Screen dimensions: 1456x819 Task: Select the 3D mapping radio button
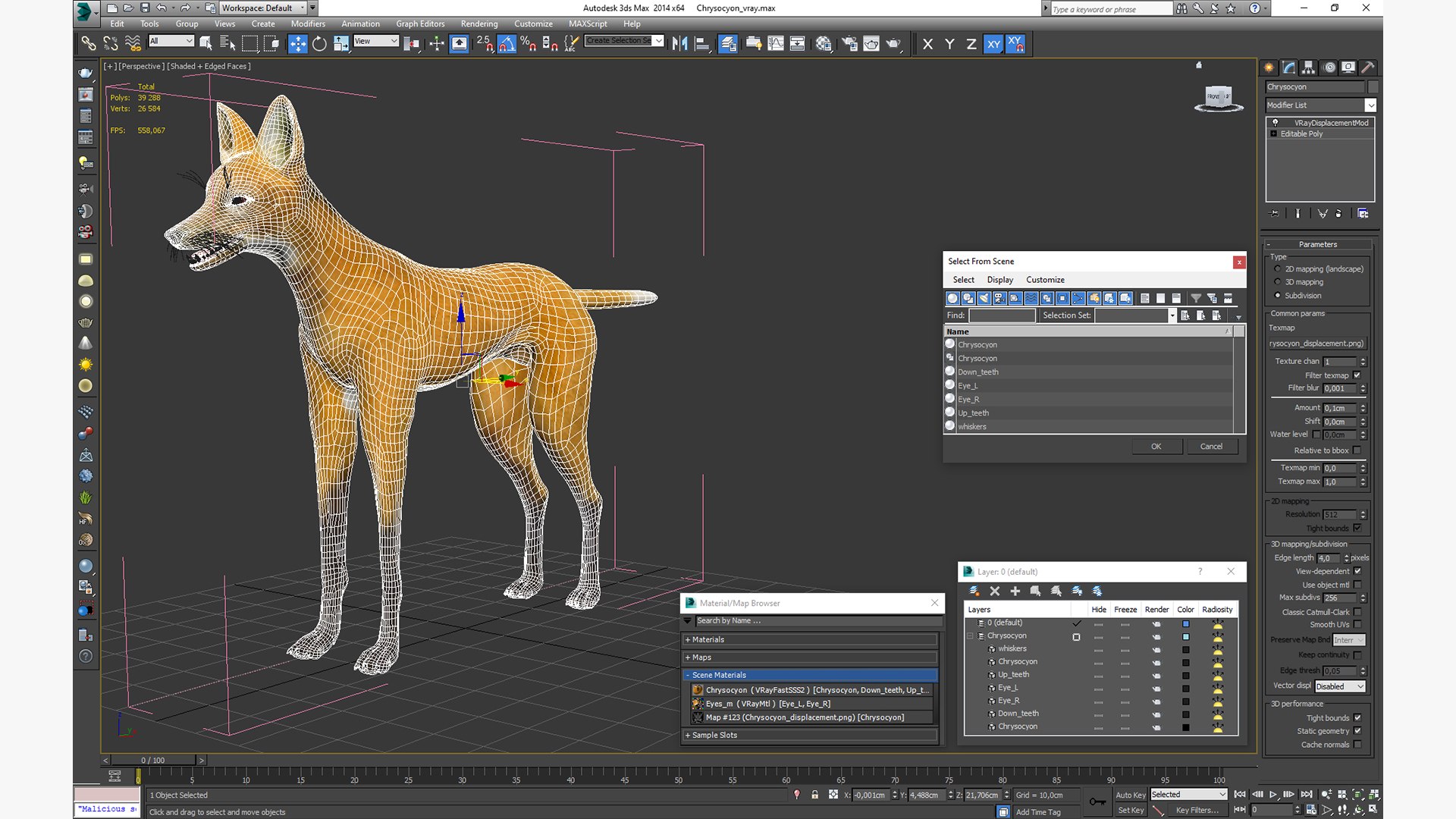[x=1278, y=281]
